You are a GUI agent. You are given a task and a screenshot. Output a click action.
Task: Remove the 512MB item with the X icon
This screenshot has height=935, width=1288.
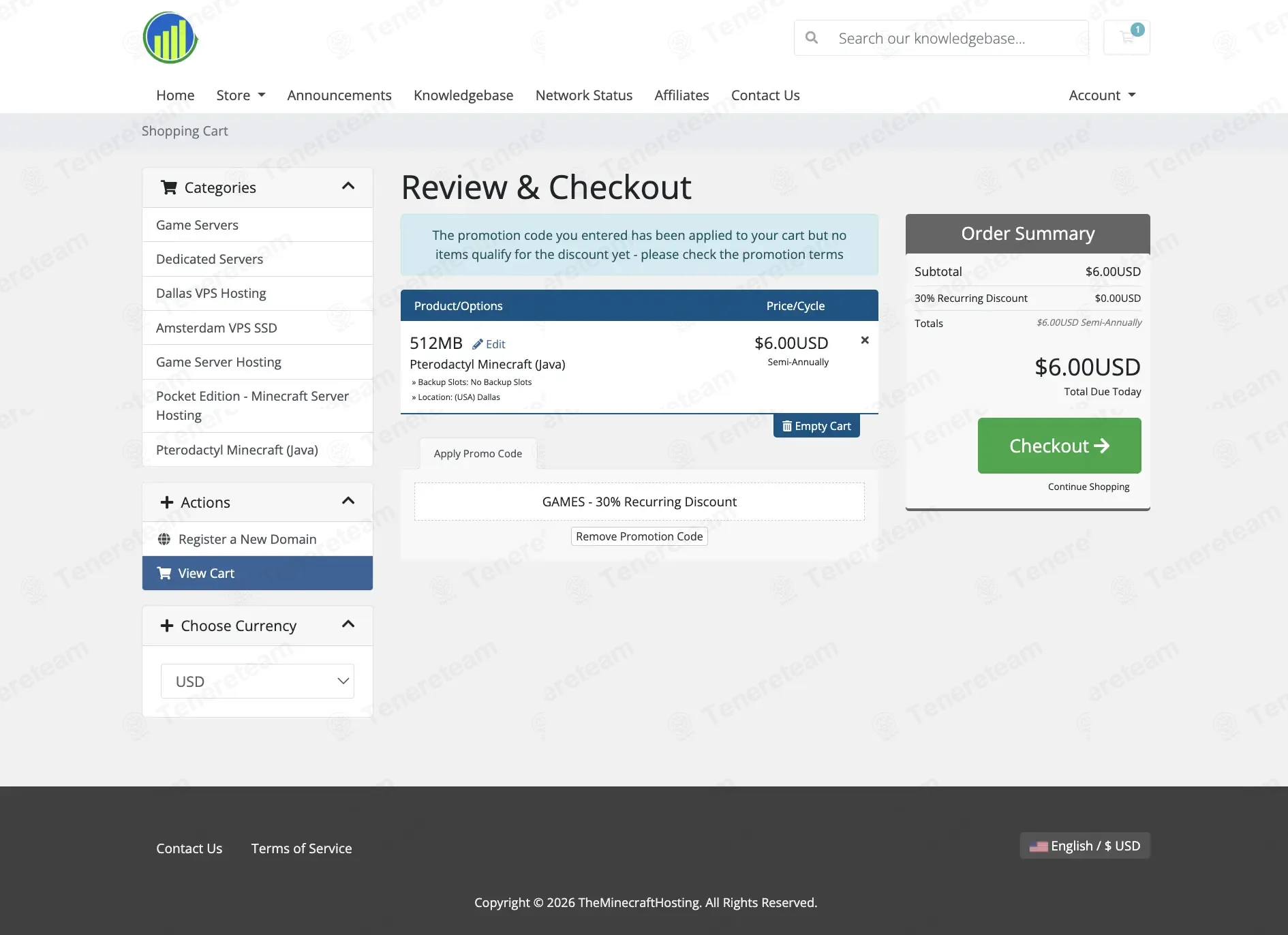click(865, 340)
